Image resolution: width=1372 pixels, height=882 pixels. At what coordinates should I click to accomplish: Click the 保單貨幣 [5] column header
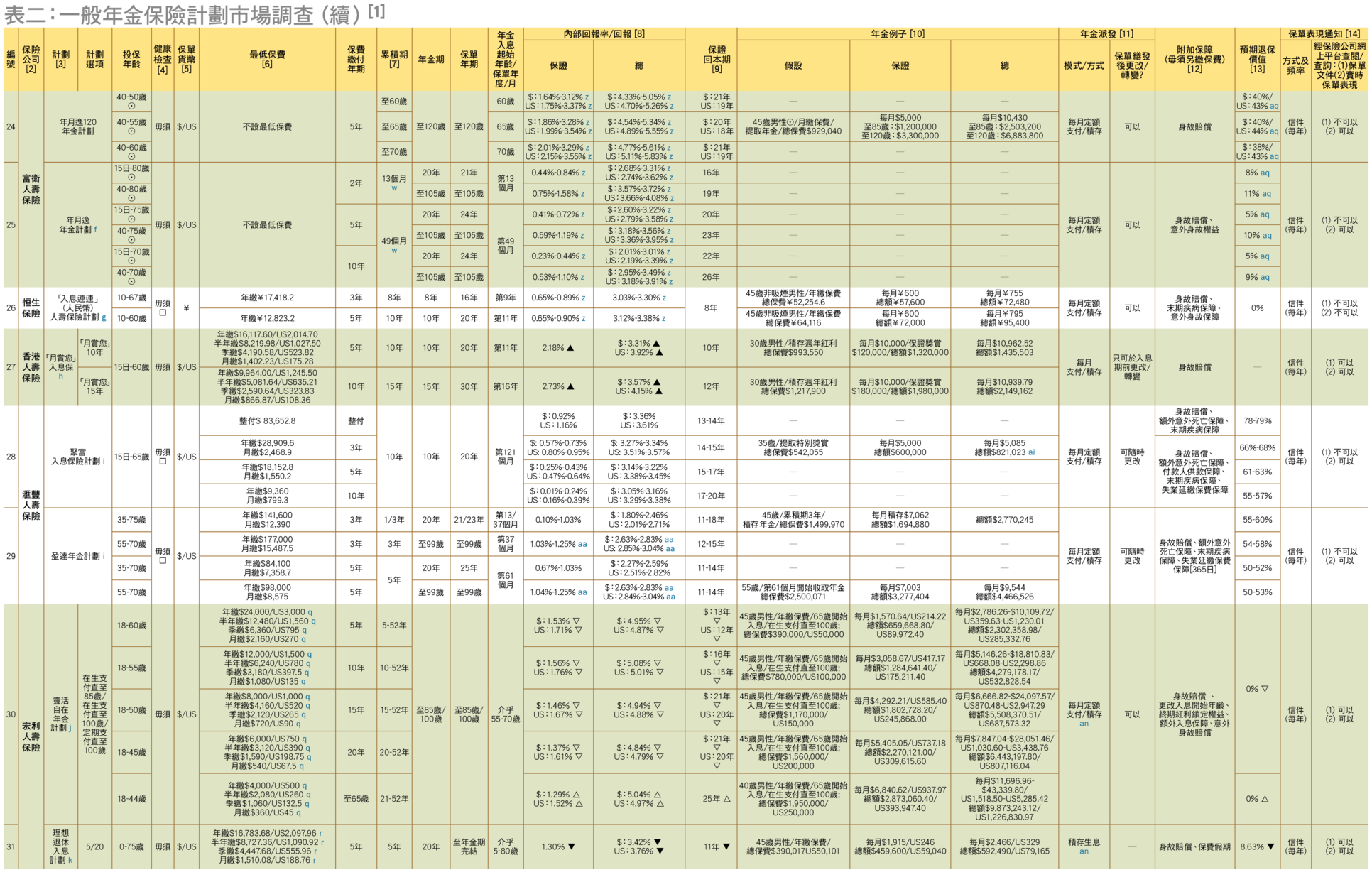(186, 59)
